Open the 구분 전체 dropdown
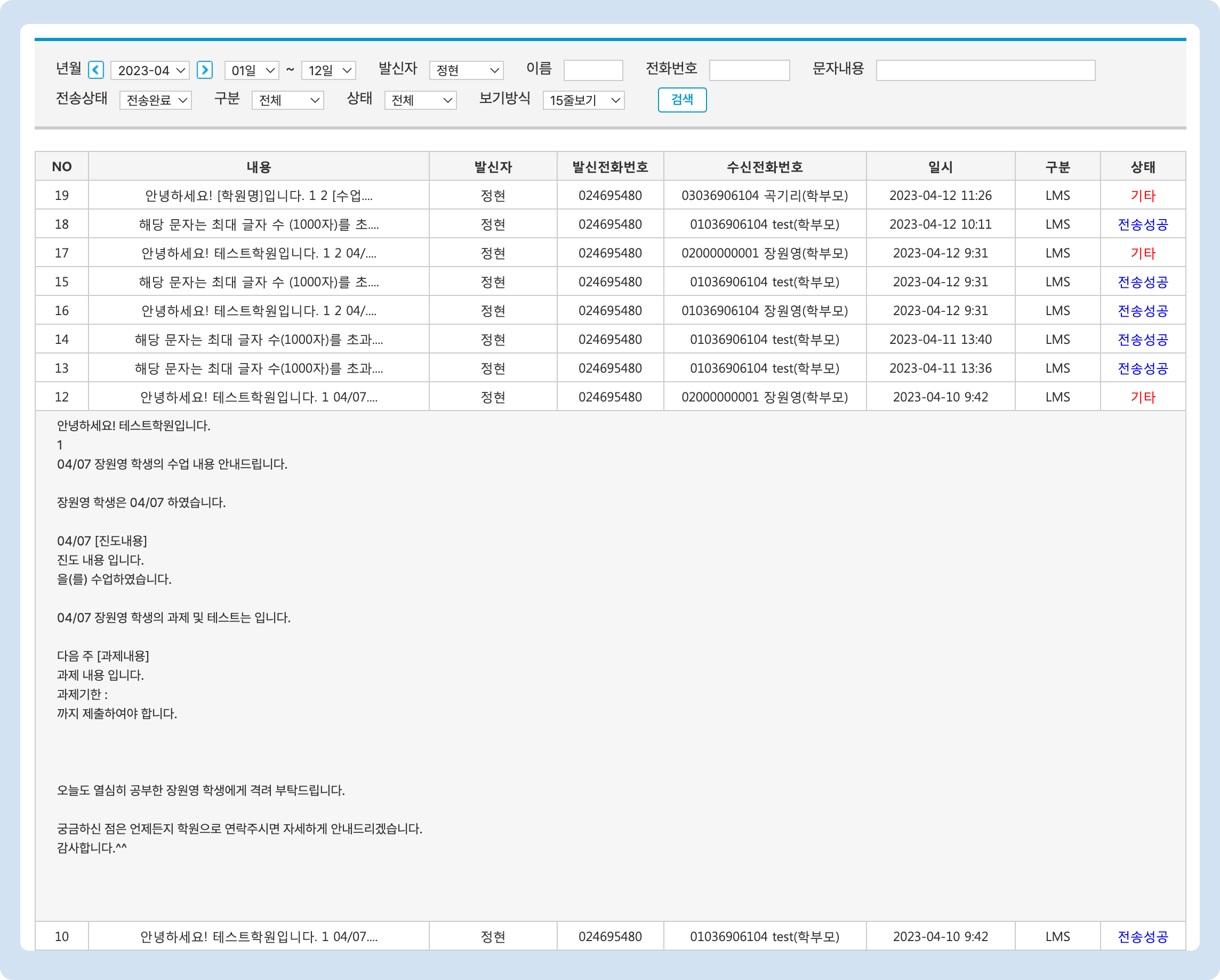 click(288, 101)
